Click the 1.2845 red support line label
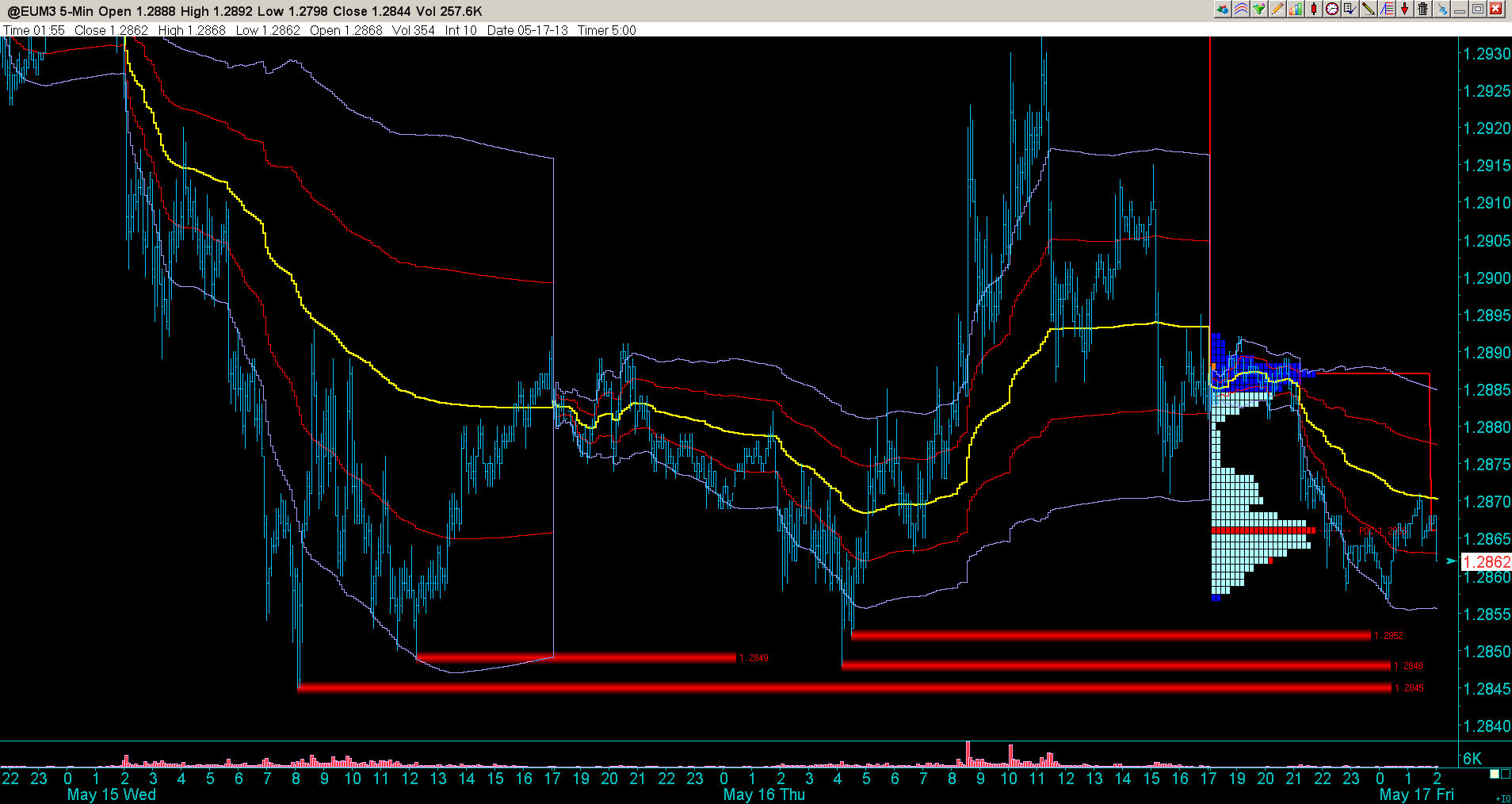This screenshot has height=804, width=1512. click(x=1409, y=688)
